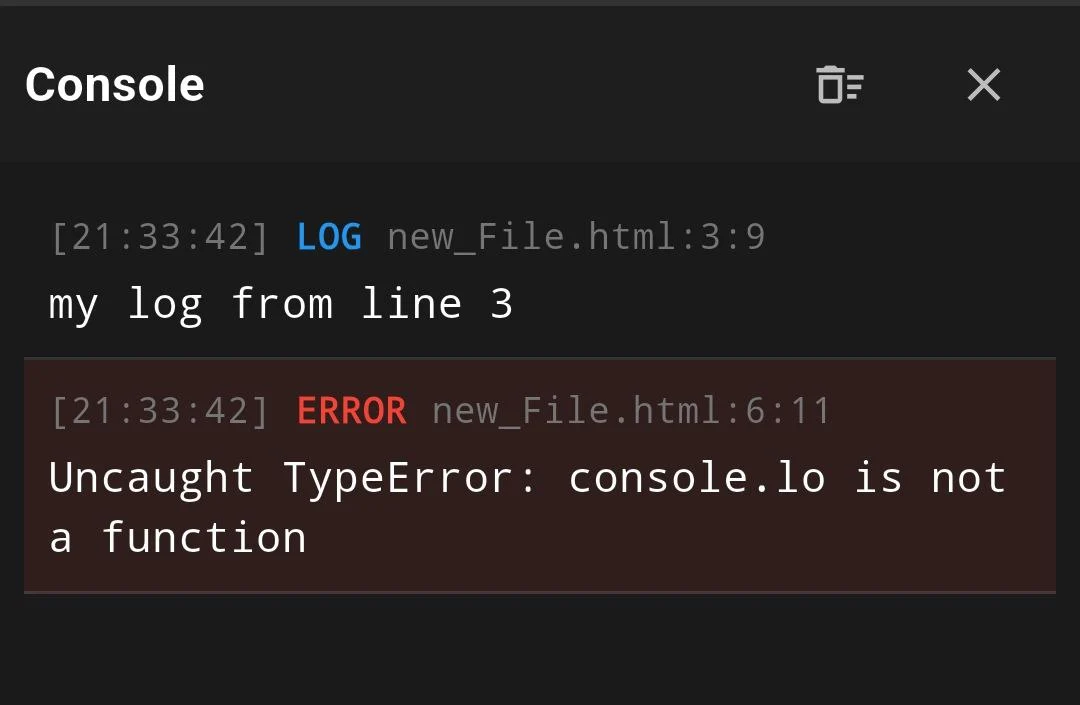
Task: Click the ERROR indicator on the TypeError entry
Action: (x=352, y=410)
